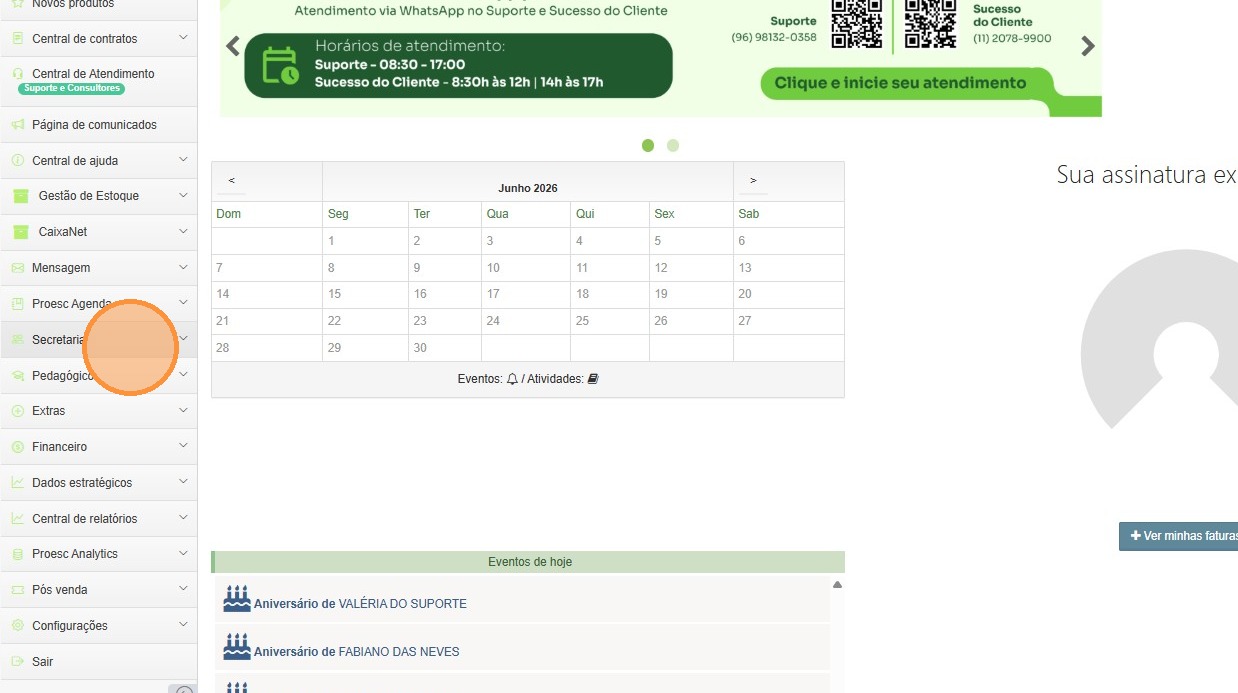Expand Dados estratégicos chevron
Viewport: 1238px width, 693px height.
(183, 482)
